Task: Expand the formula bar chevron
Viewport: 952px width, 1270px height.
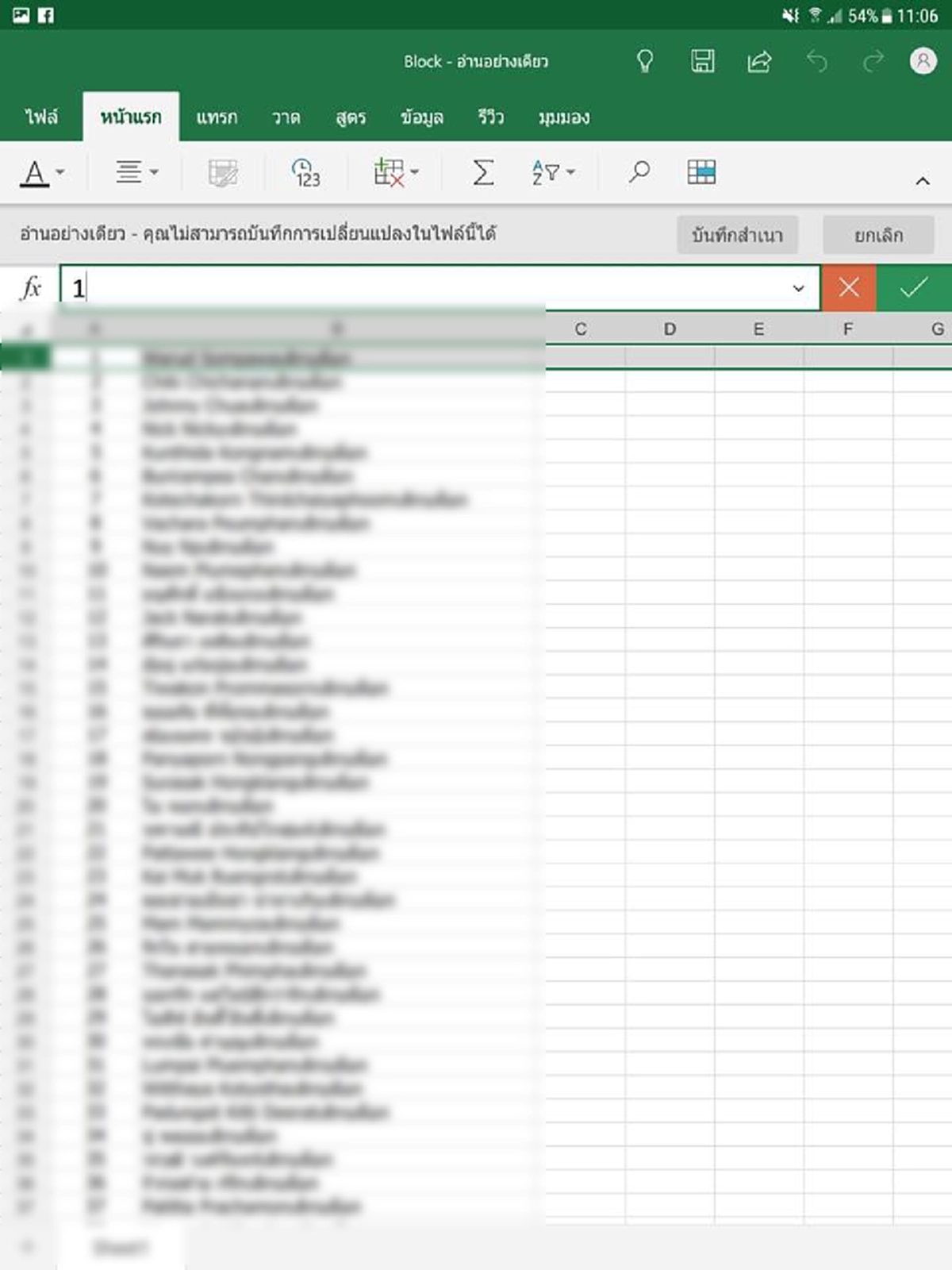Action: tap(799, 288)
